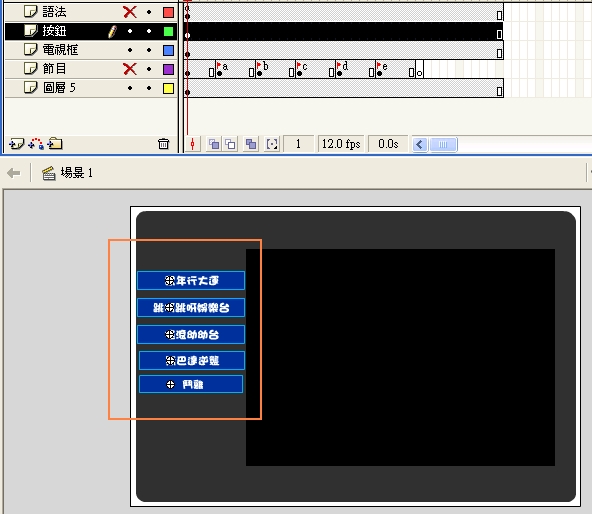Click the 0.0s elapsed time display
The height and width of the screenshot is (514, 592).
(x=388, y=144)
